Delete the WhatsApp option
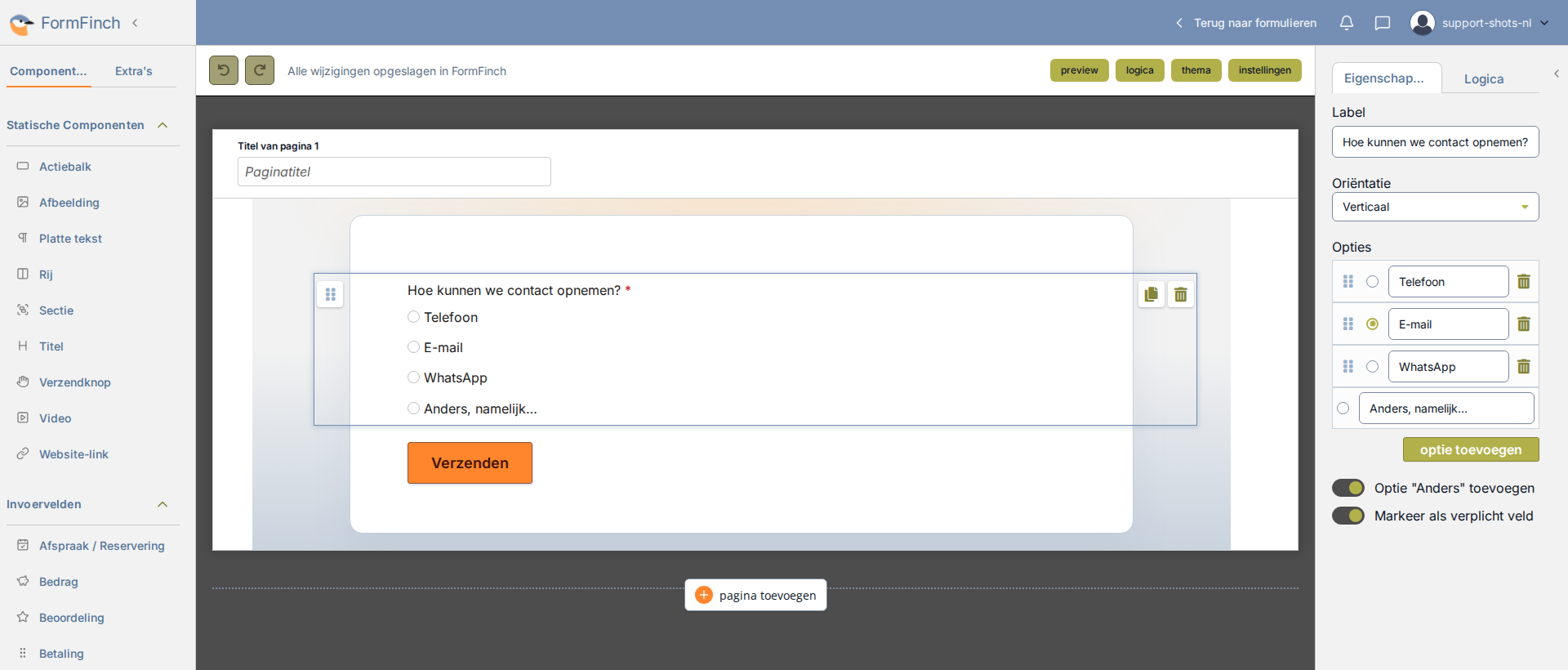Viewport: 1568px width, 670px height. [1524, 367]
